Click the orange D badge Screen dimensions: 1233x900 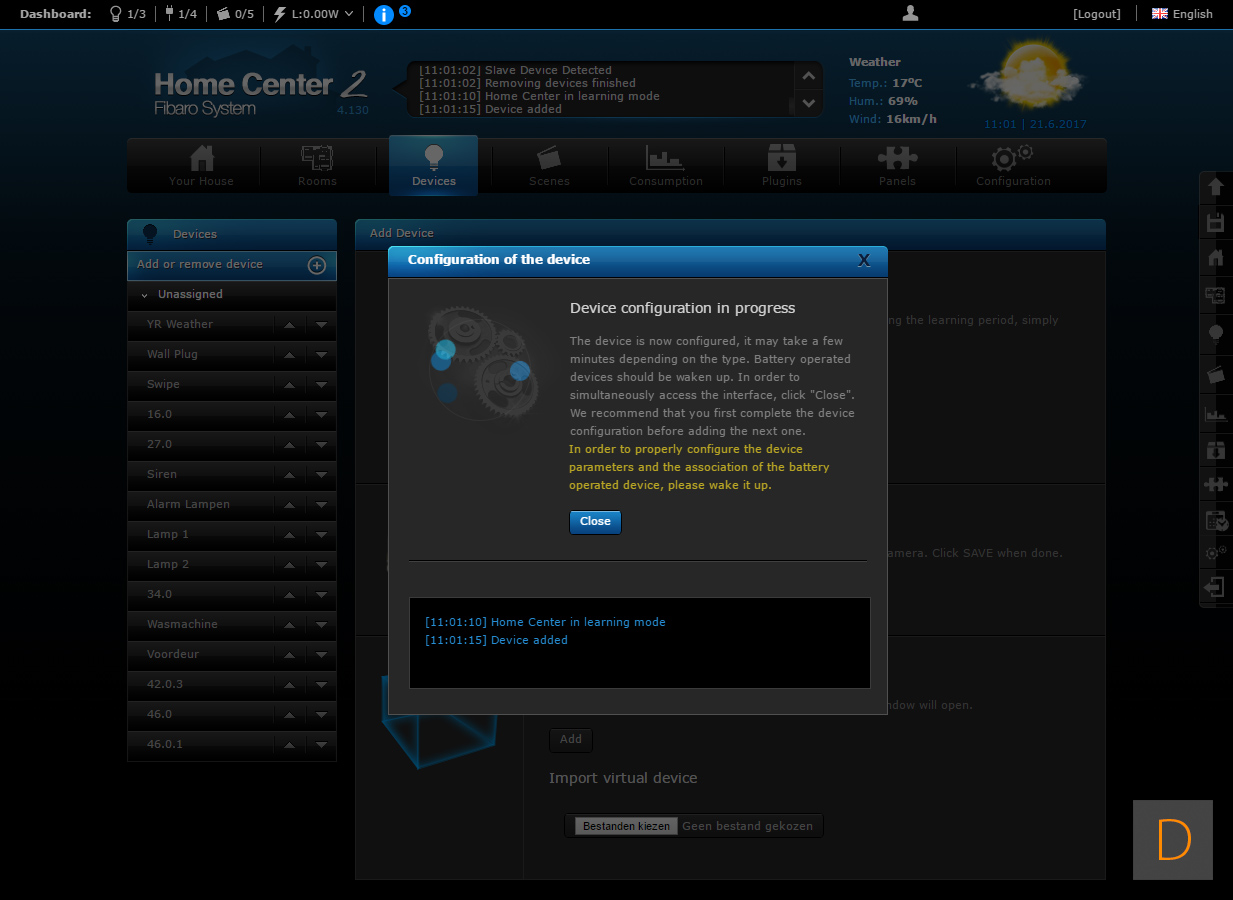(1173, 840)
